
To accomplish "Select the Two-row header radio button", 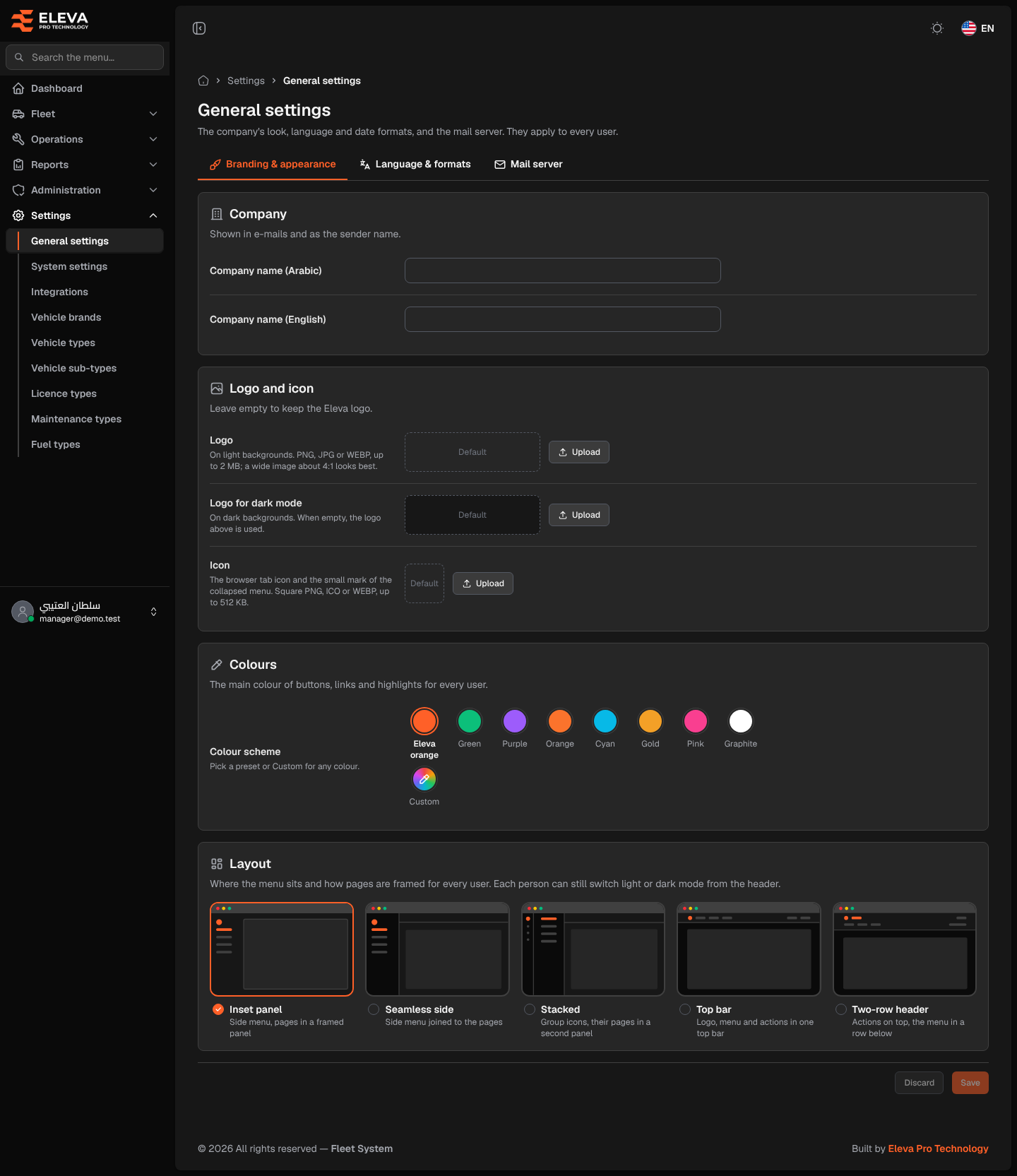I will [841, 1009].
